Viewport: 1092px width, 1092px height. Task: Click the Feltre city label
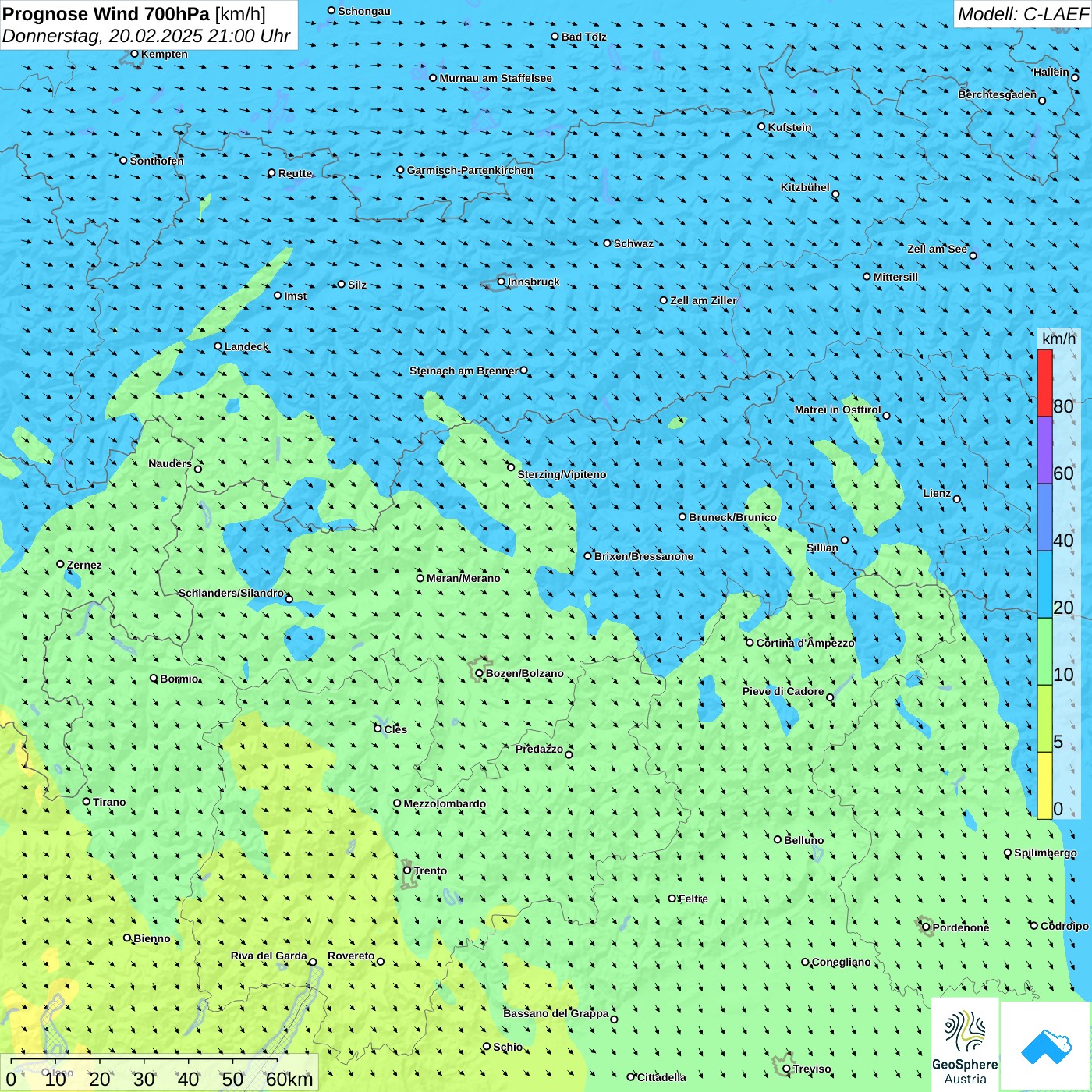[693, 899]
